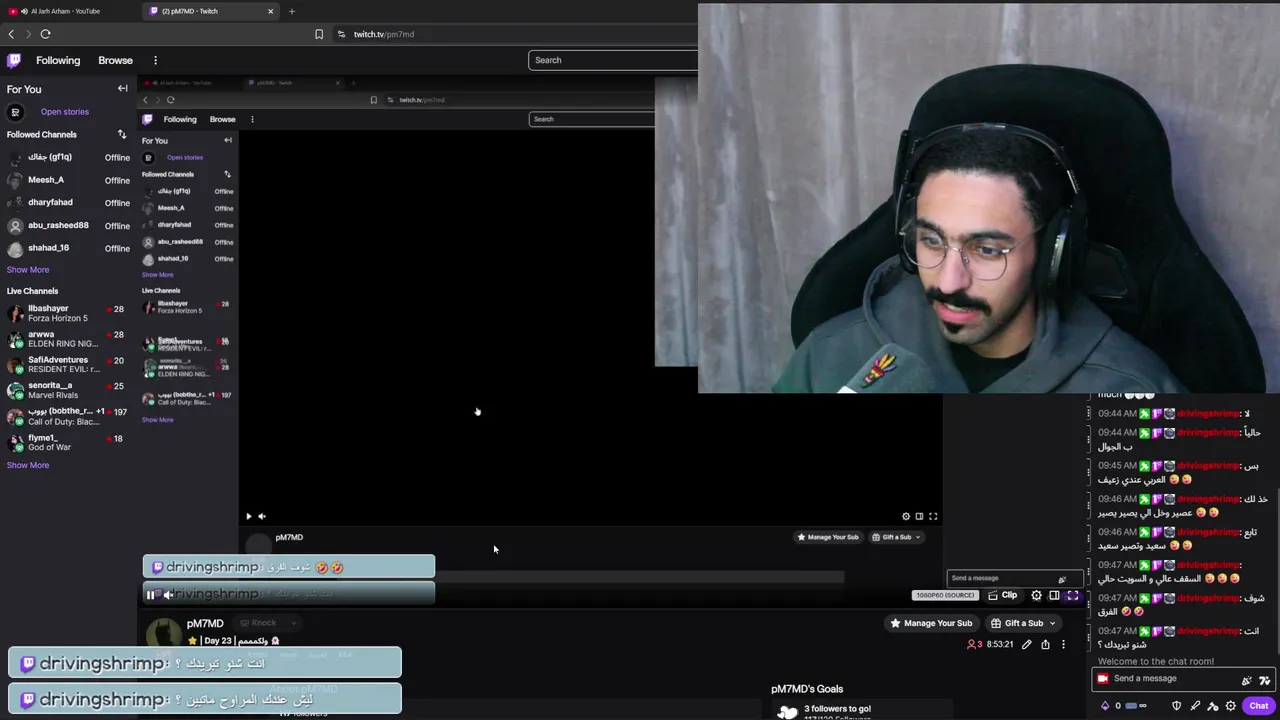The width and height of the screenshot is (1280, 720).
Task: Open the dharyfahad channel
Action: point(68,202)
